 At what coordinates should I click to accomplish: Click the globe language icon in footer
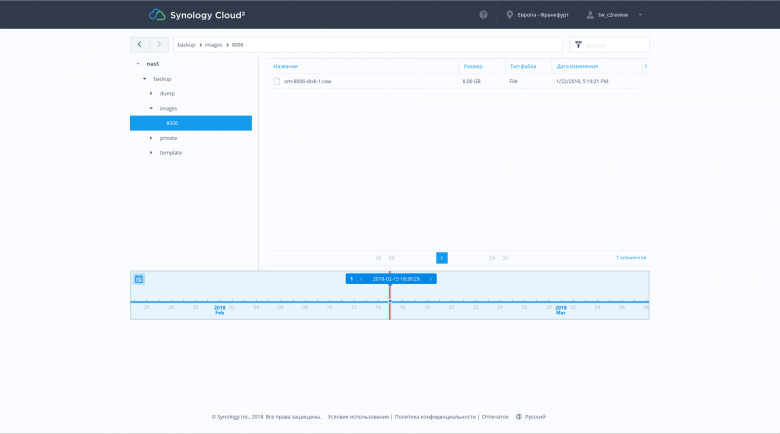pos(518,417)
